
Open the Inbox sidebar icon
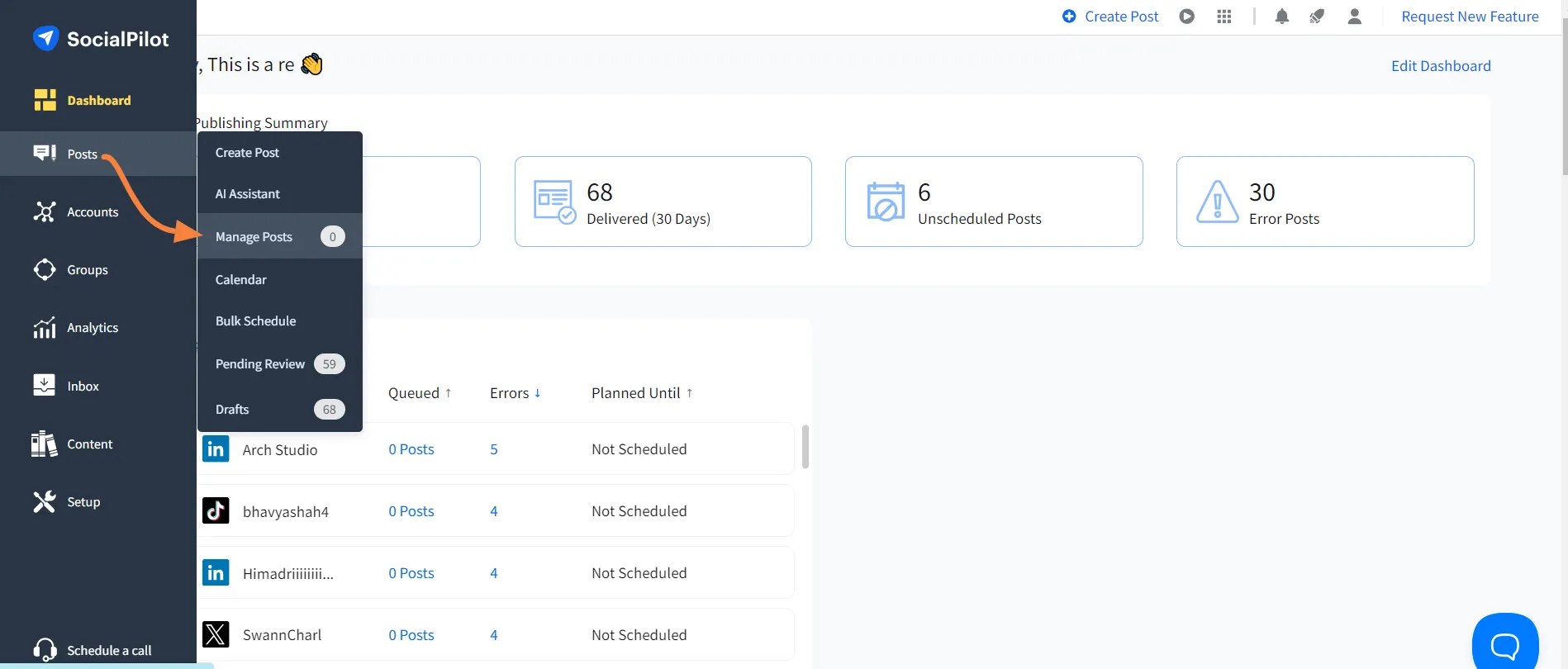(45, 386)
